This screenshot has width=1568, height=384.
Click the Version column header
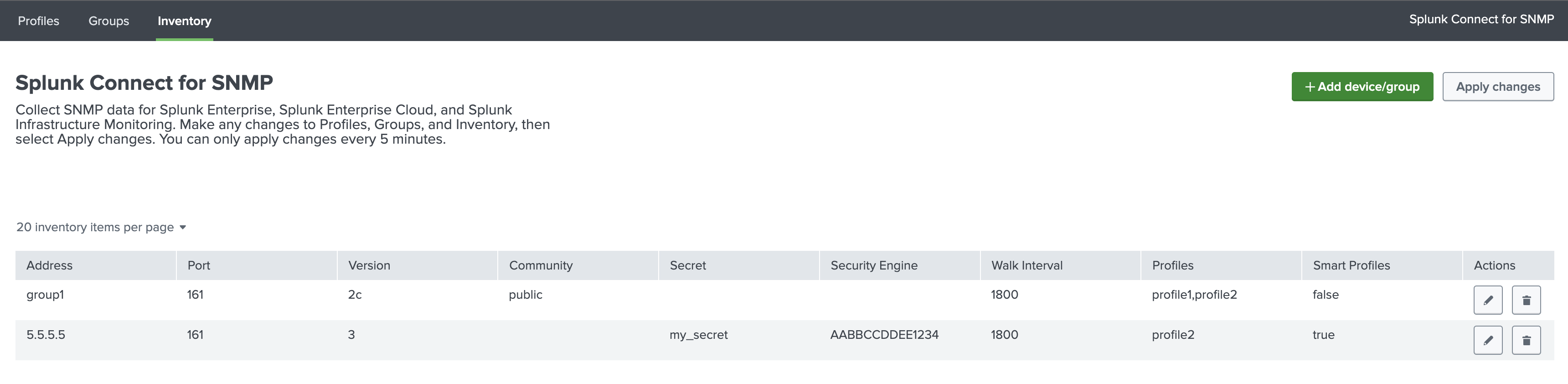pos(418,265)
